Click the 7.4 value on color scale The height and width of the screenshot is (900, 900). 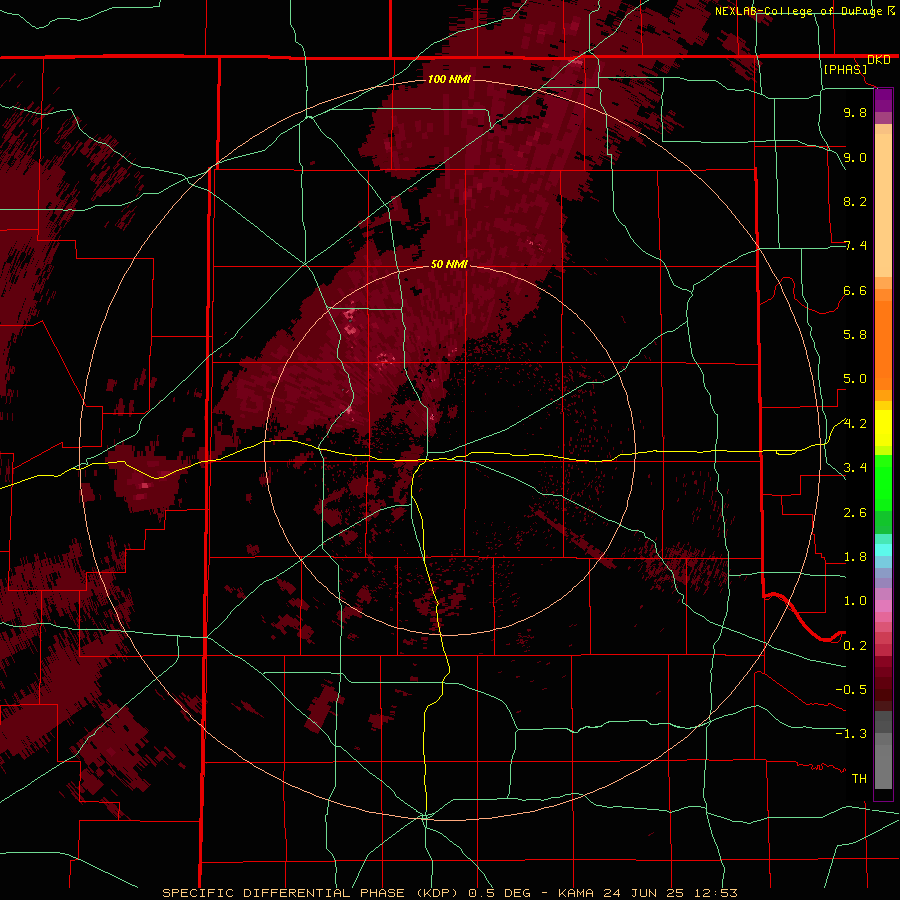click(855, 246)
